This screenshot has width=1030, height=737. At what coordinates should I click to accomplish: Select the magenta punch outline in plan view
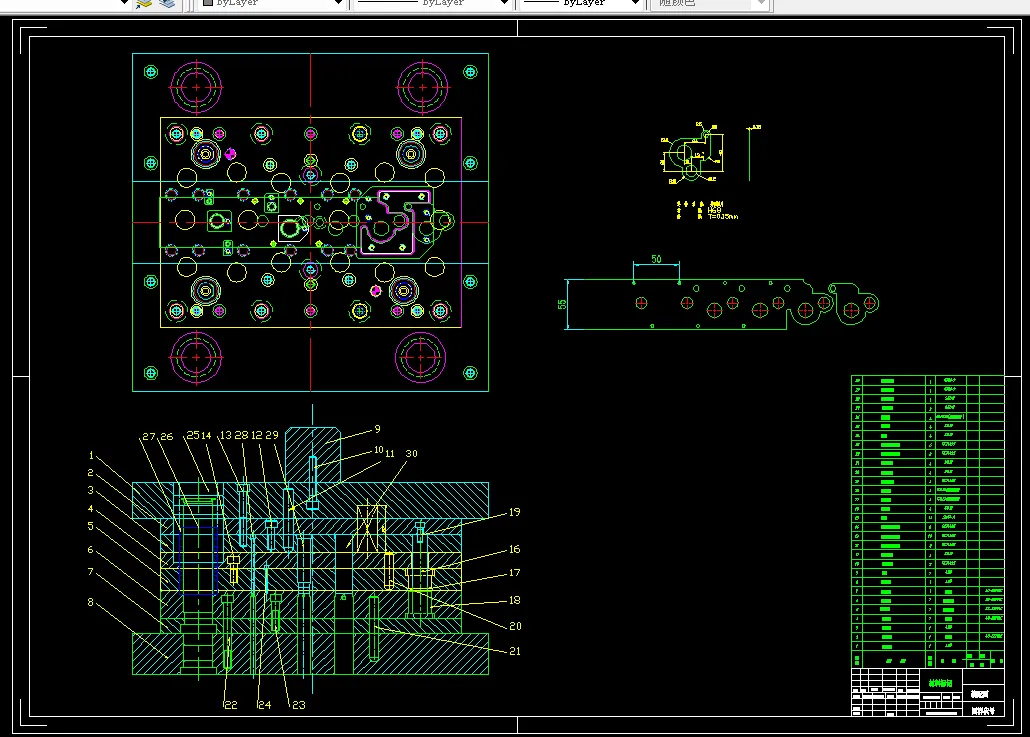tap(396, 222)
